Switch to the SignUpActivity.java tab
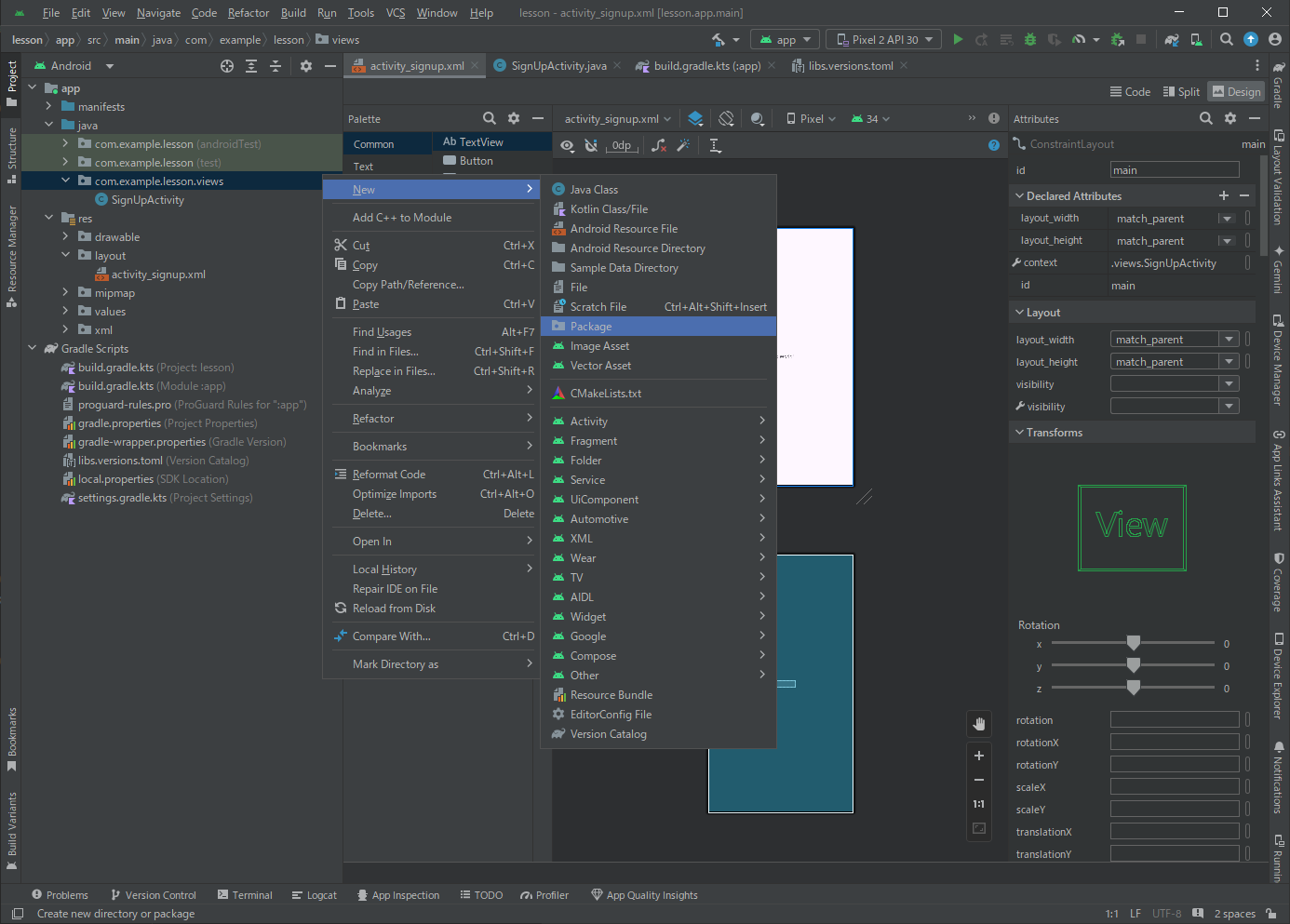This screenshot has width=1290, height=924. pos(558,66)
